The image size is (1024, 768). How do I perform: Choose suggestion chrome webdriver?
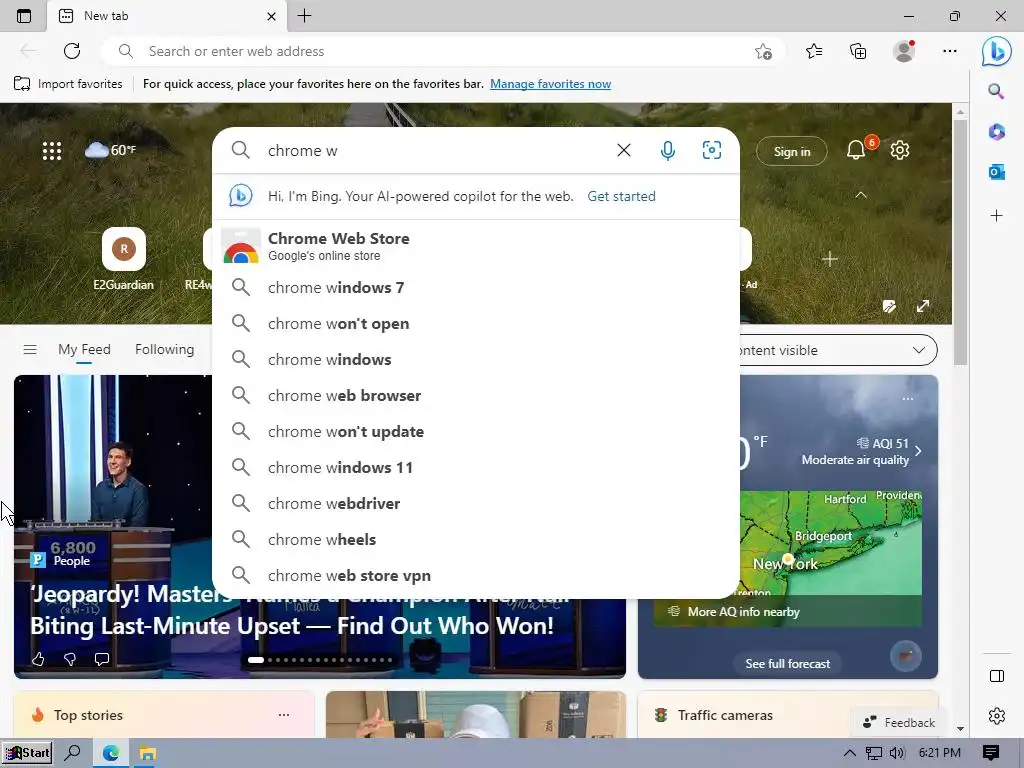click(476, 503)
